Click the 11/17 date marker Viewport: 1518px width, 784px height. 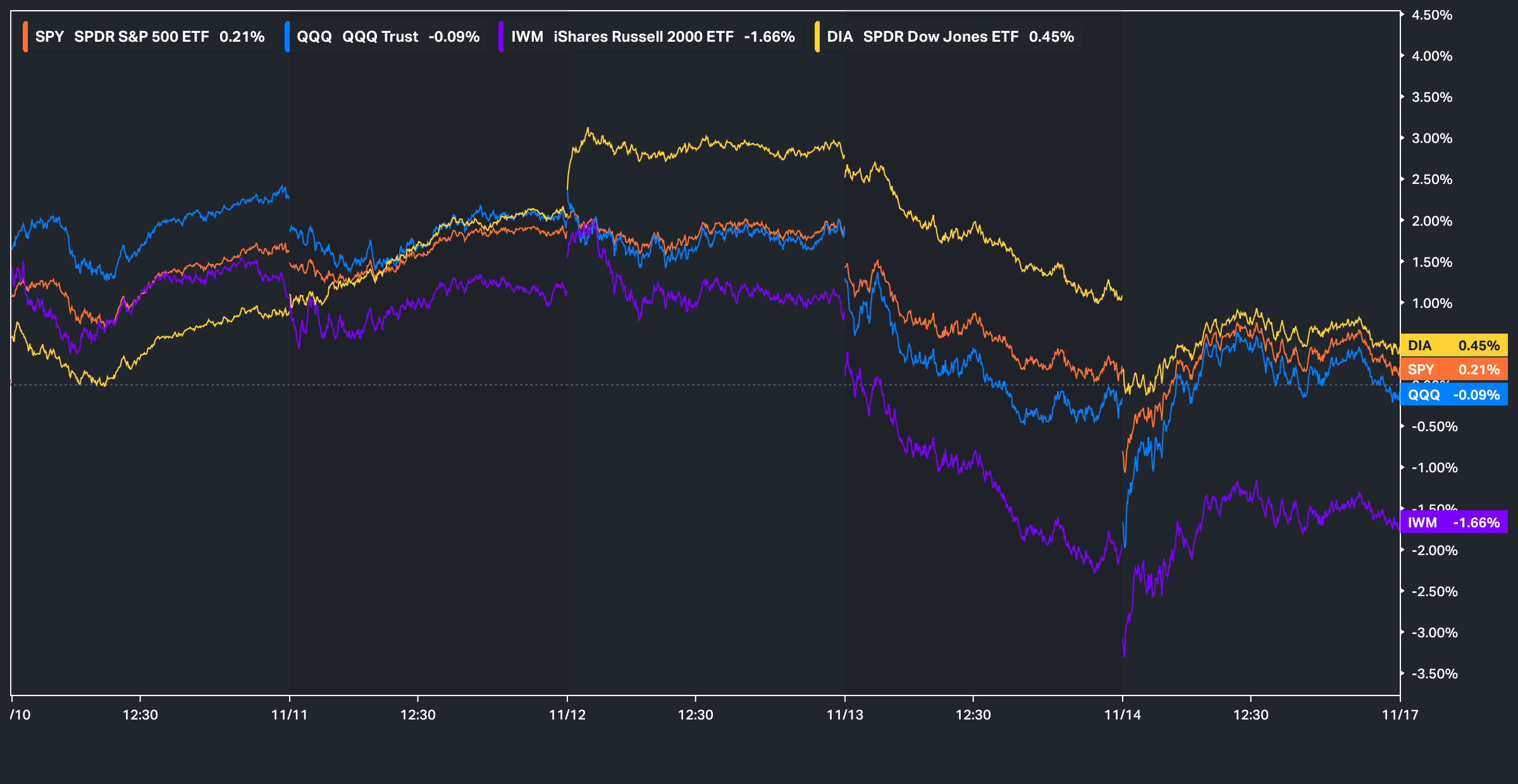pyautogui.click(x=1400, y=715)
